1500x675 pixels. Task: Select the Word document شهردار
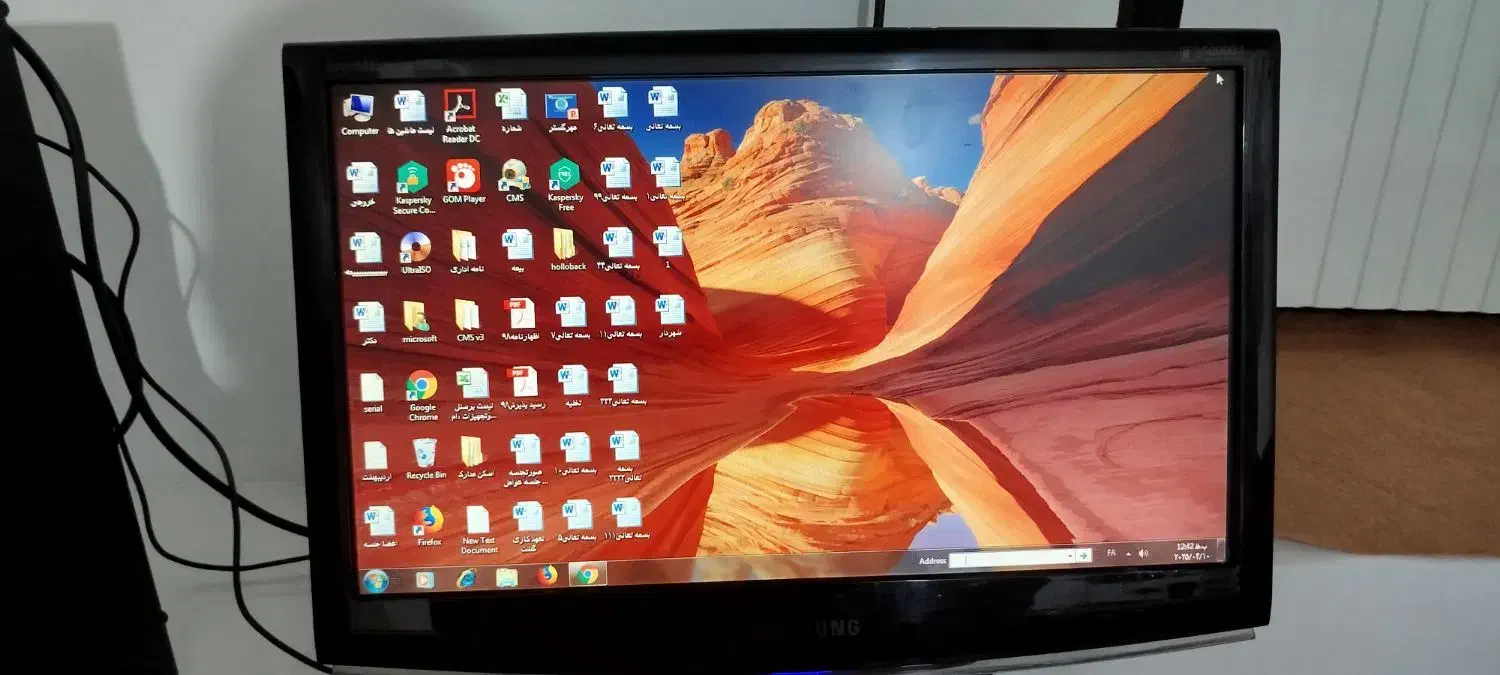[670, 316]
